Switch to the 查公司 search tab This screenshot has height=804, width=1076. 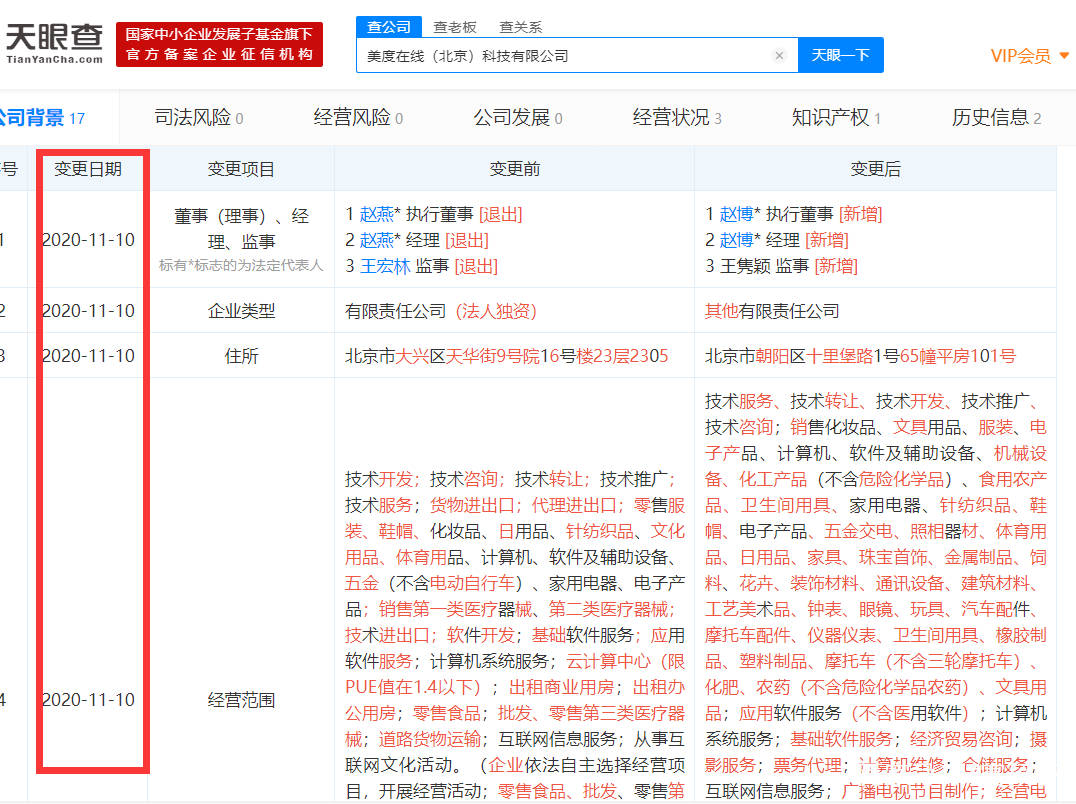388,27
